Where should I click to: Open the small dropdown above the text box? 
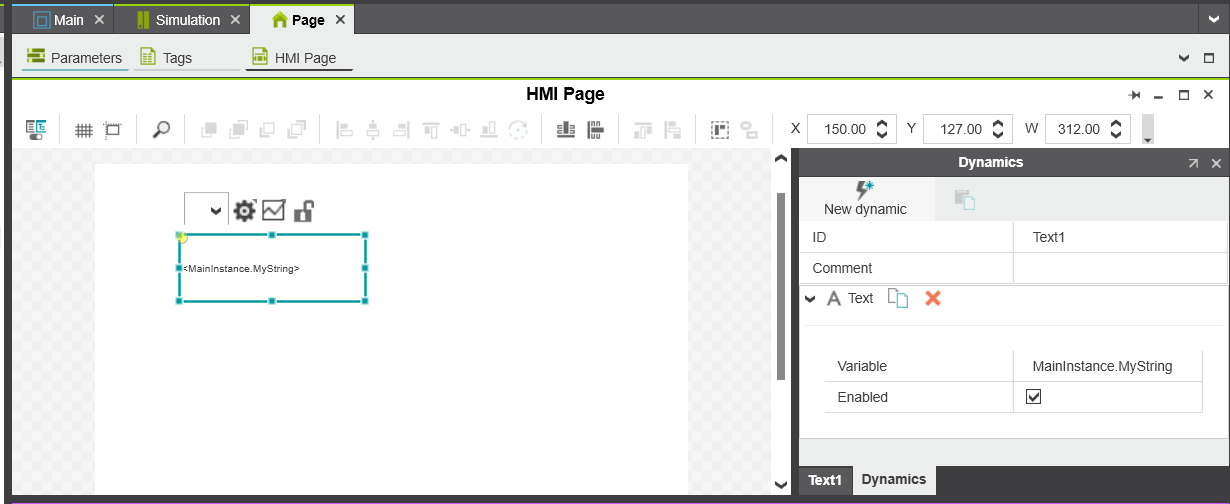pyautogui.click(x=206, y=210)
